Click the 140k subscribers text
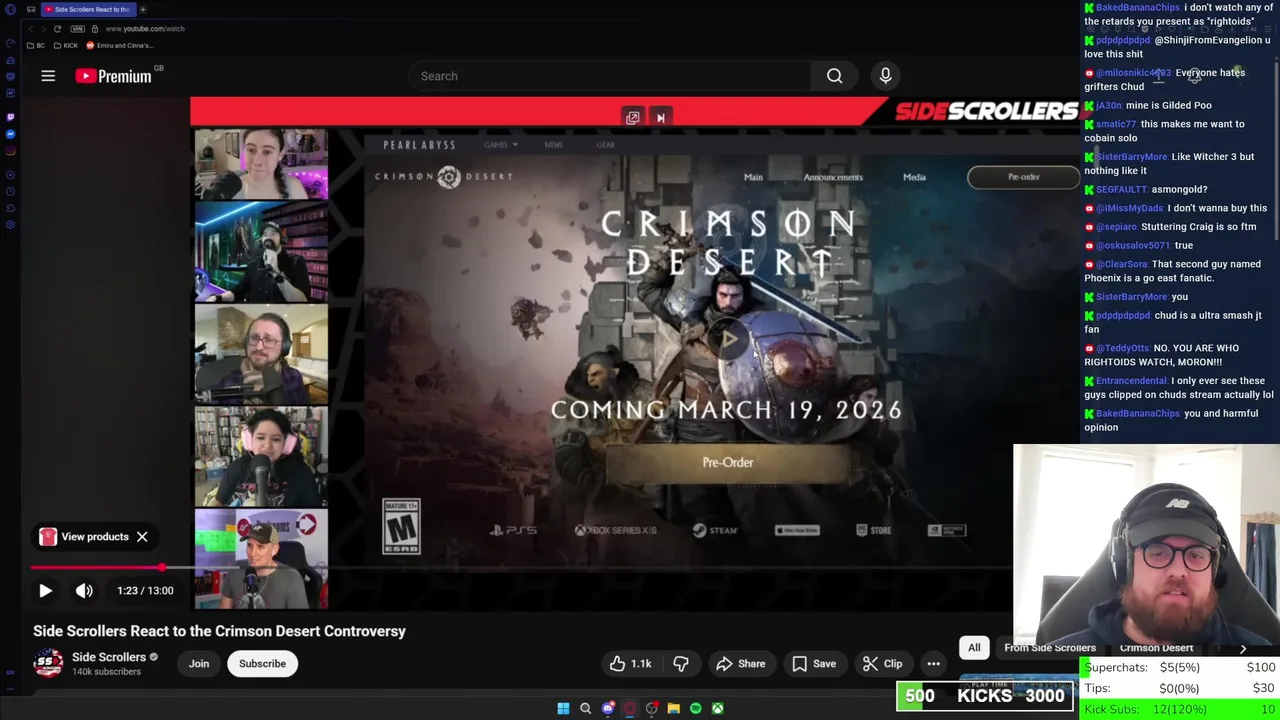 [x=106, y=672]
